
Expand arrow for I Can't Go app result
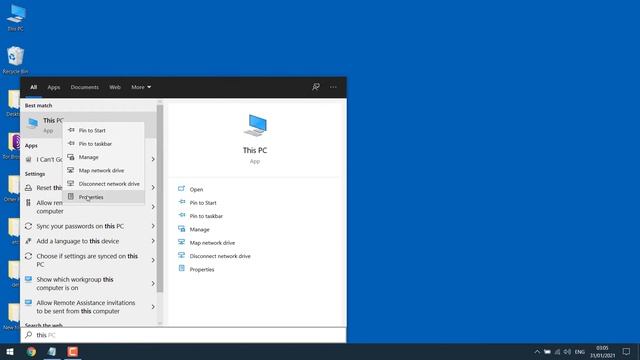[x=153, y=159]
